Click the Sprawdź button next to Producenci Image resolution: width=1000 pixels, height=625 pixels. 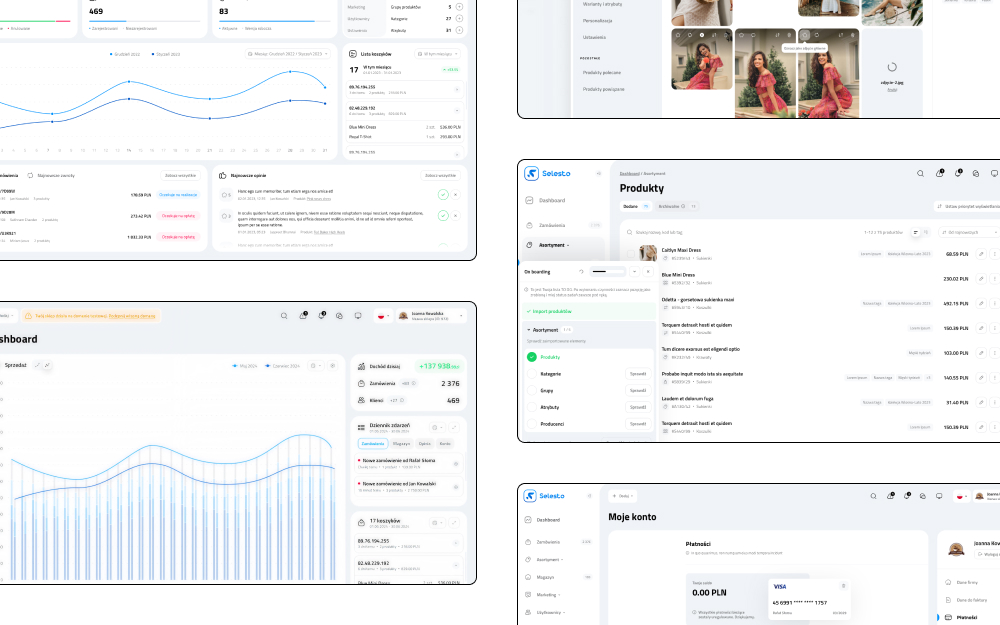pyautogui.click(x=637, y=424)
